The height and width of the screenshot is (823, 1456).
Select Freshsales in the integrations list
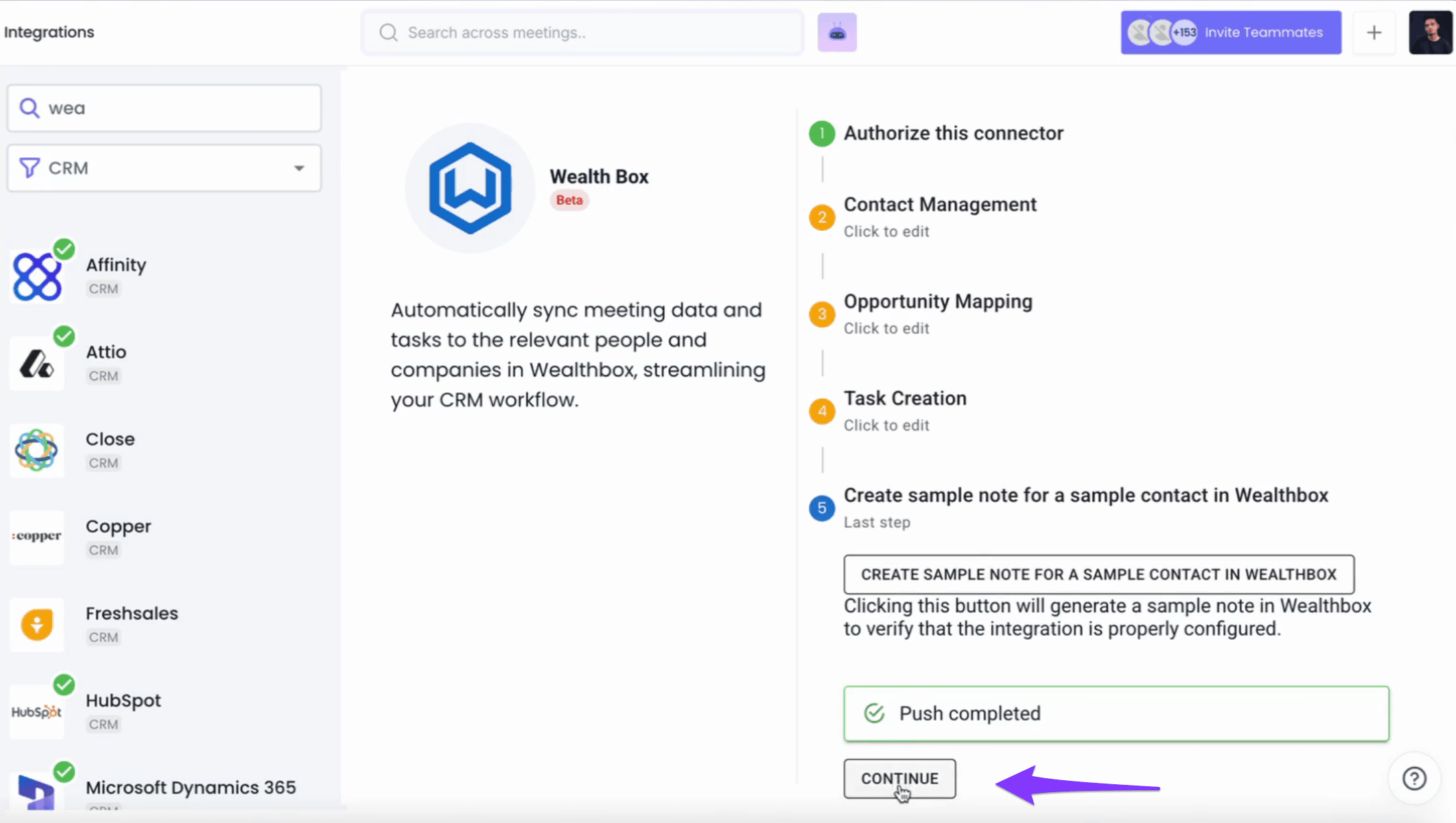[132, 614]
